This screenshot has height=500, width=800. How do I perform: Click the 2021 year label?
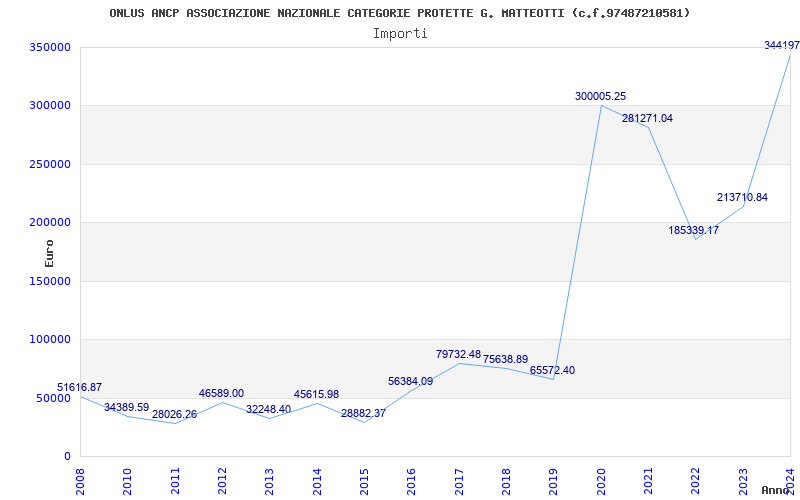pyautogui.click(x=648, y=481)
